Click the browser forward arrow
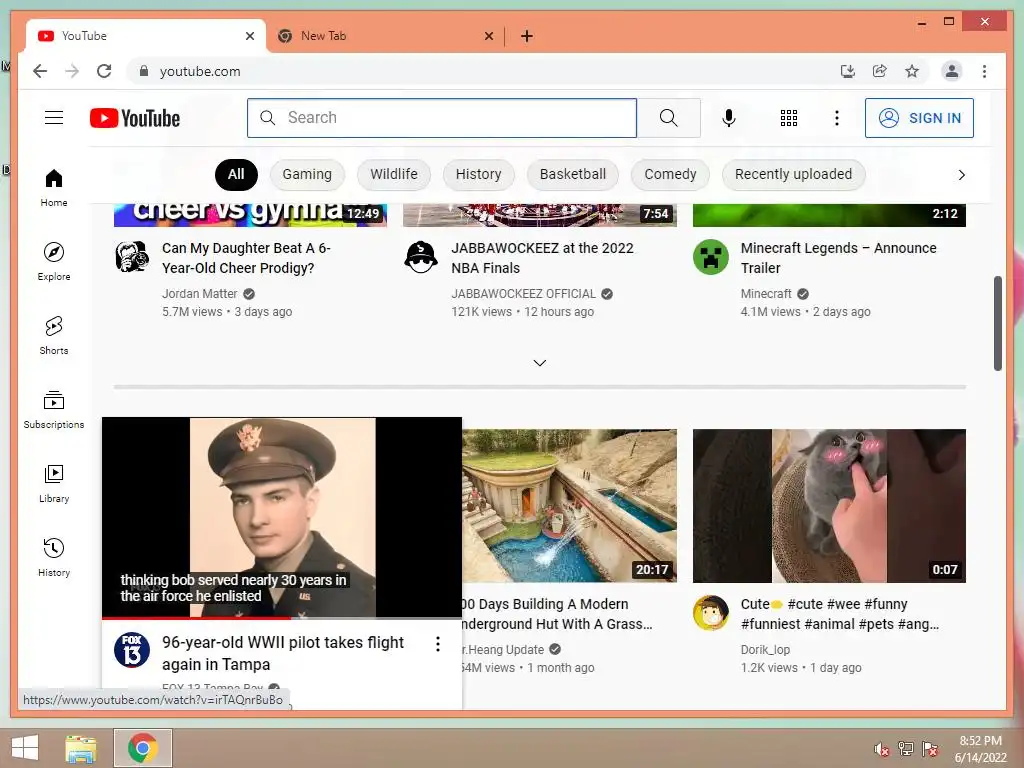The height and width of the screenshot is (768, 1024). 72,71
